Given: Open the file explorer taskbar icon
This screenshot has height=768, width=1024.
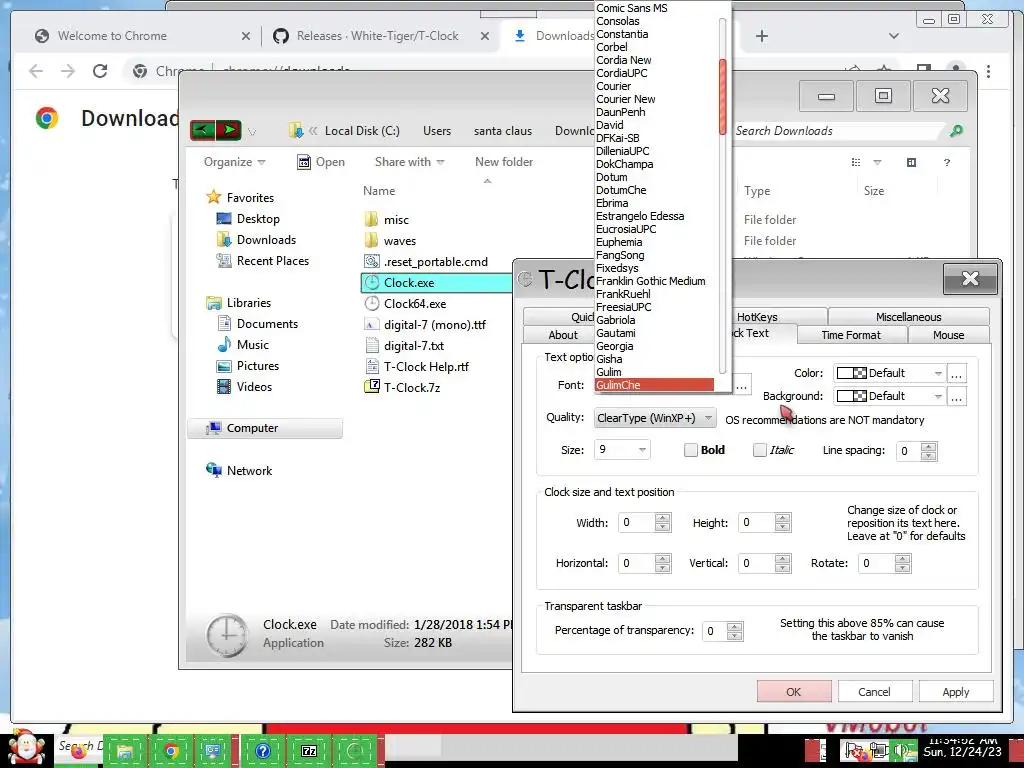Looking at the screenshot, I should tap(125, 750).
